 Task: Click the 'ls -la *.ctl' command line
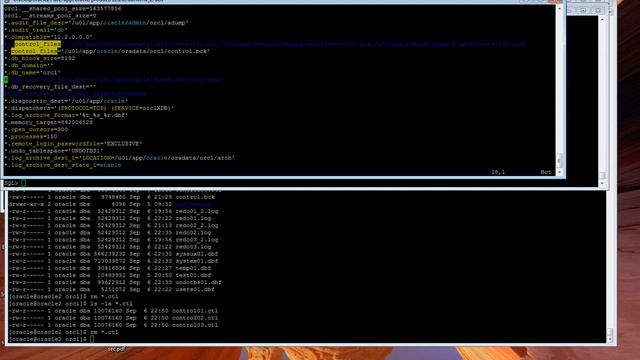71,304
